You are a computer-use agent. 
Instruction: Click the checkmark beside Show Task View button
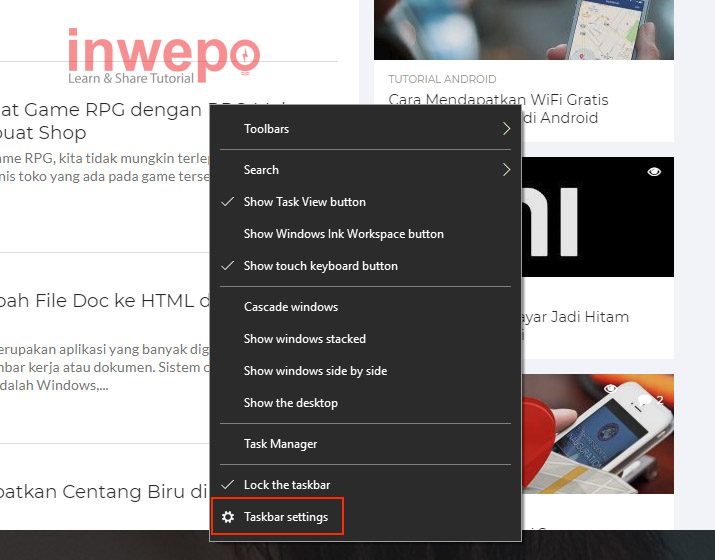[228, 202]
